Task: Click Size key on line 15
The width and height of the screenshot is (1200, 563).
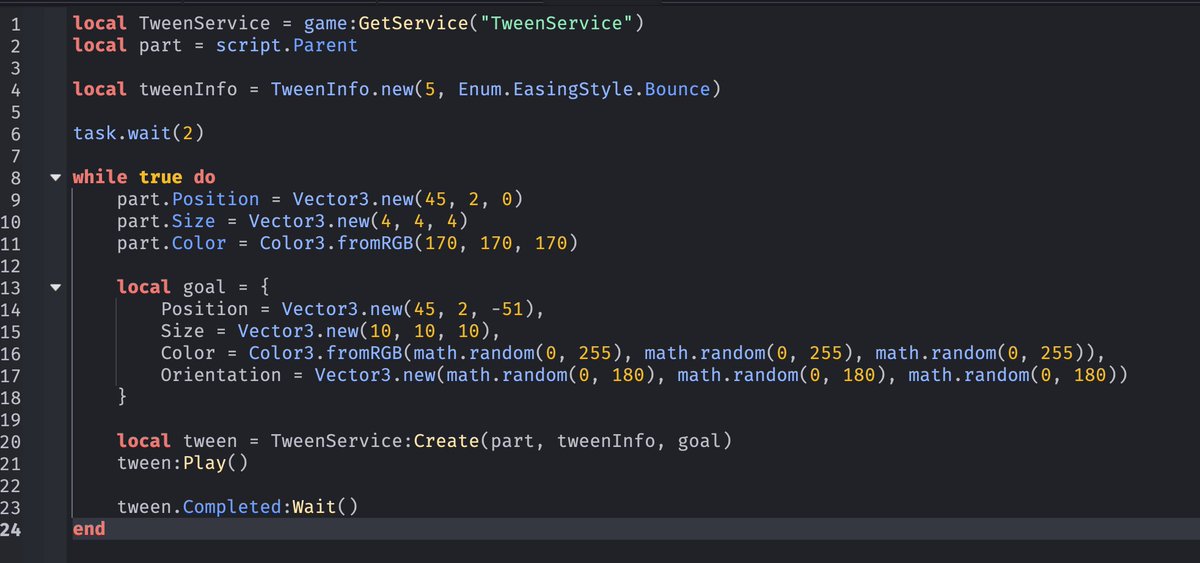Action: [183, 331]
